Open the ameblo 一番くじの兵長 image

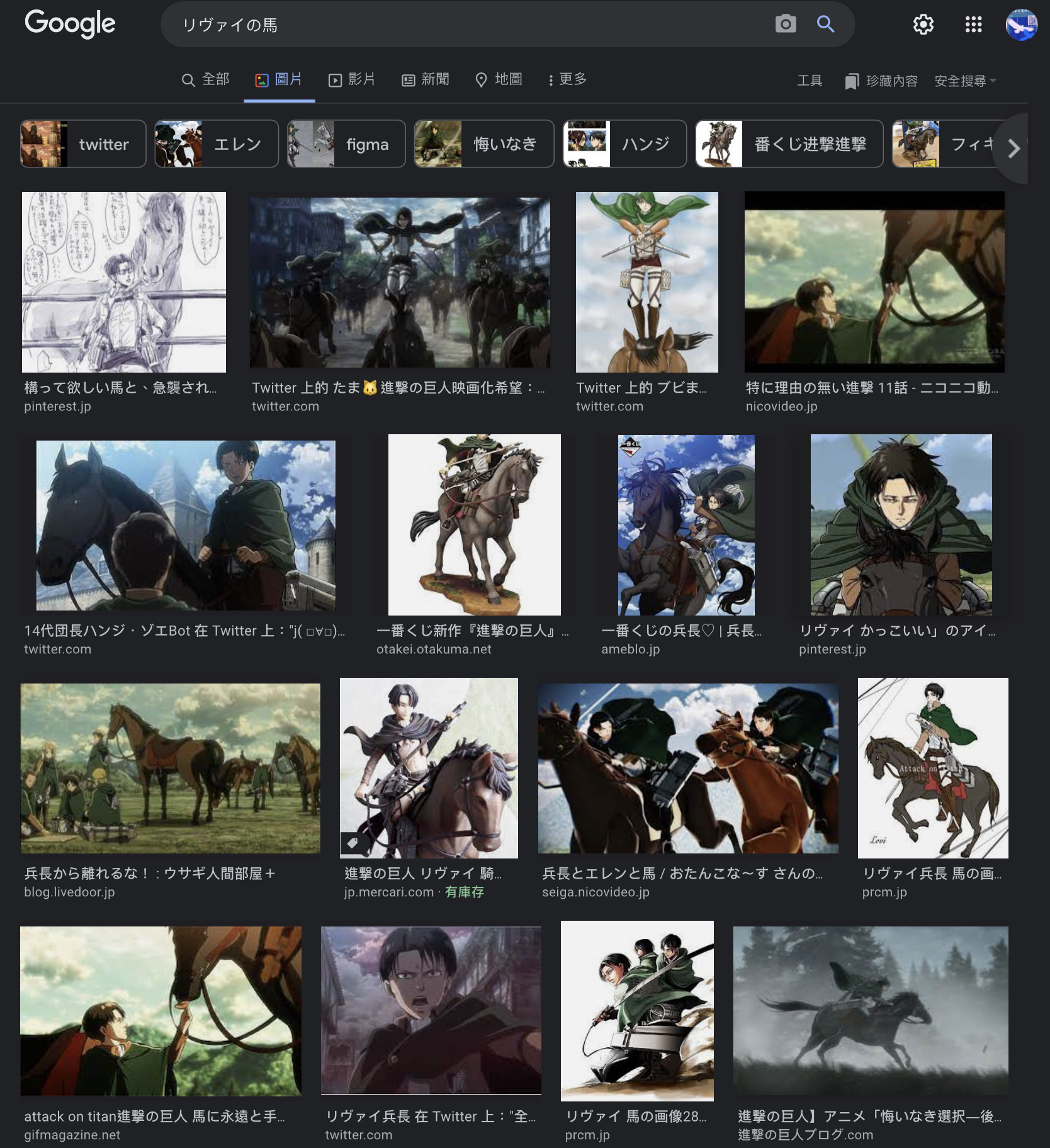686,525
